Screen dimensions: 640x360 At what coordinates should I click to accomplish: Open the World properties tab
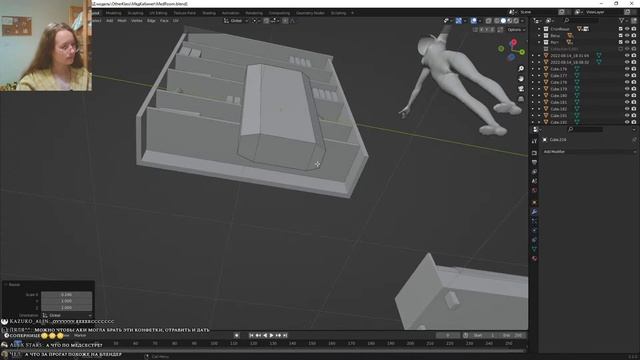(x=534, y=190)
